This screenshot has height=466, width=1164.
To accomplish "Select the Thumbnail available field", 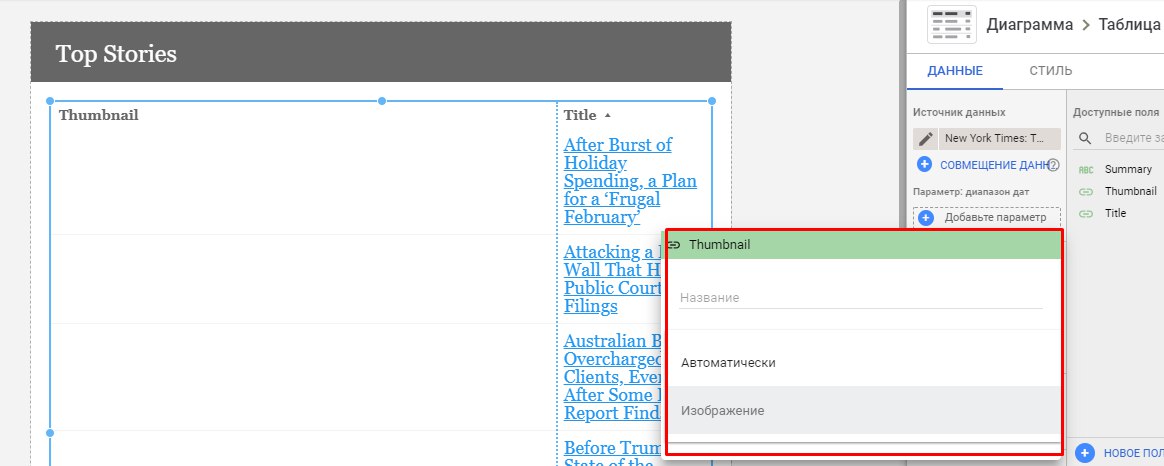I will (x=1131, y=191).
